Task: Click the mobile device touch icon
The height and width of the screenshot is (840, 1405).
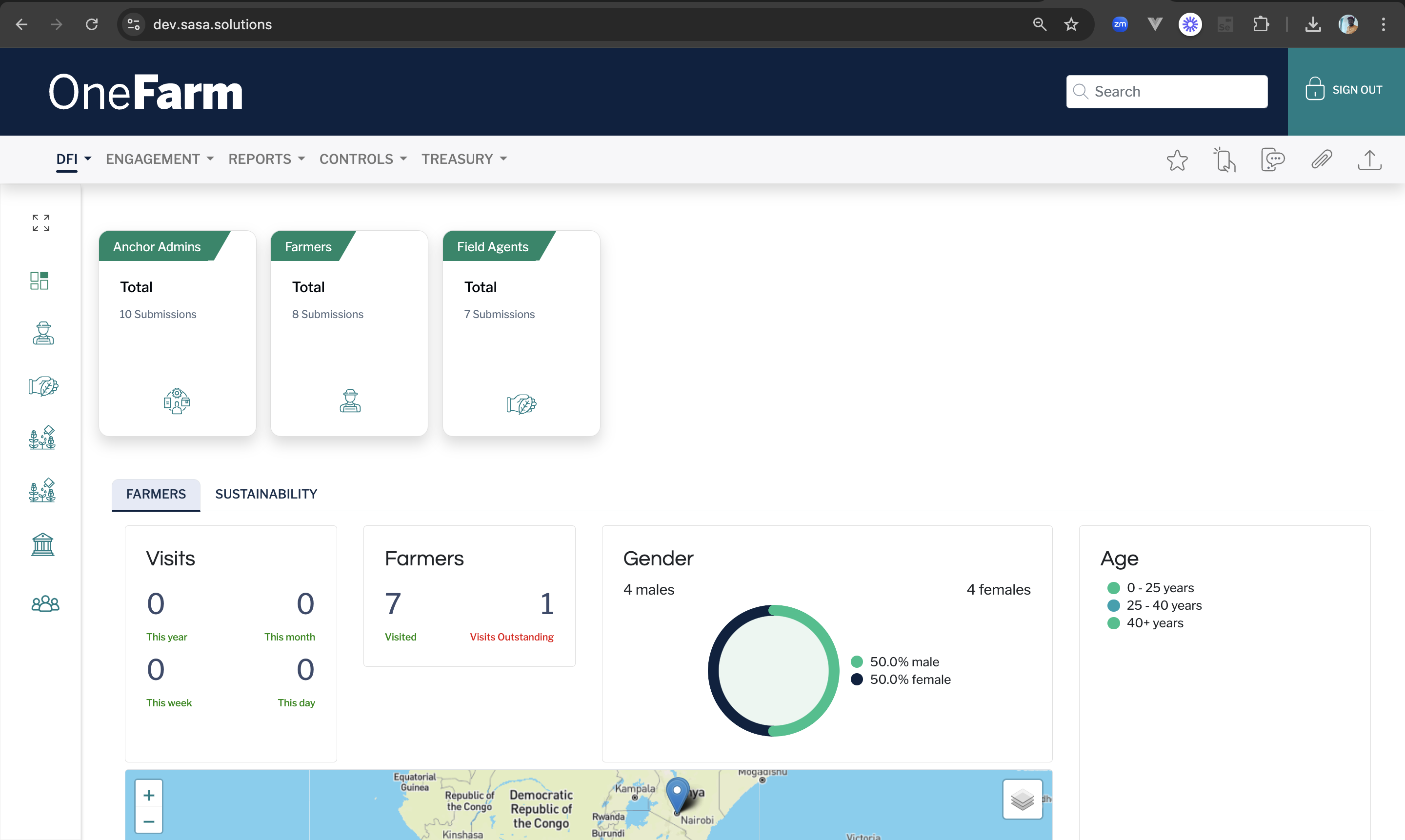Action: click(x=1224, y=160)
